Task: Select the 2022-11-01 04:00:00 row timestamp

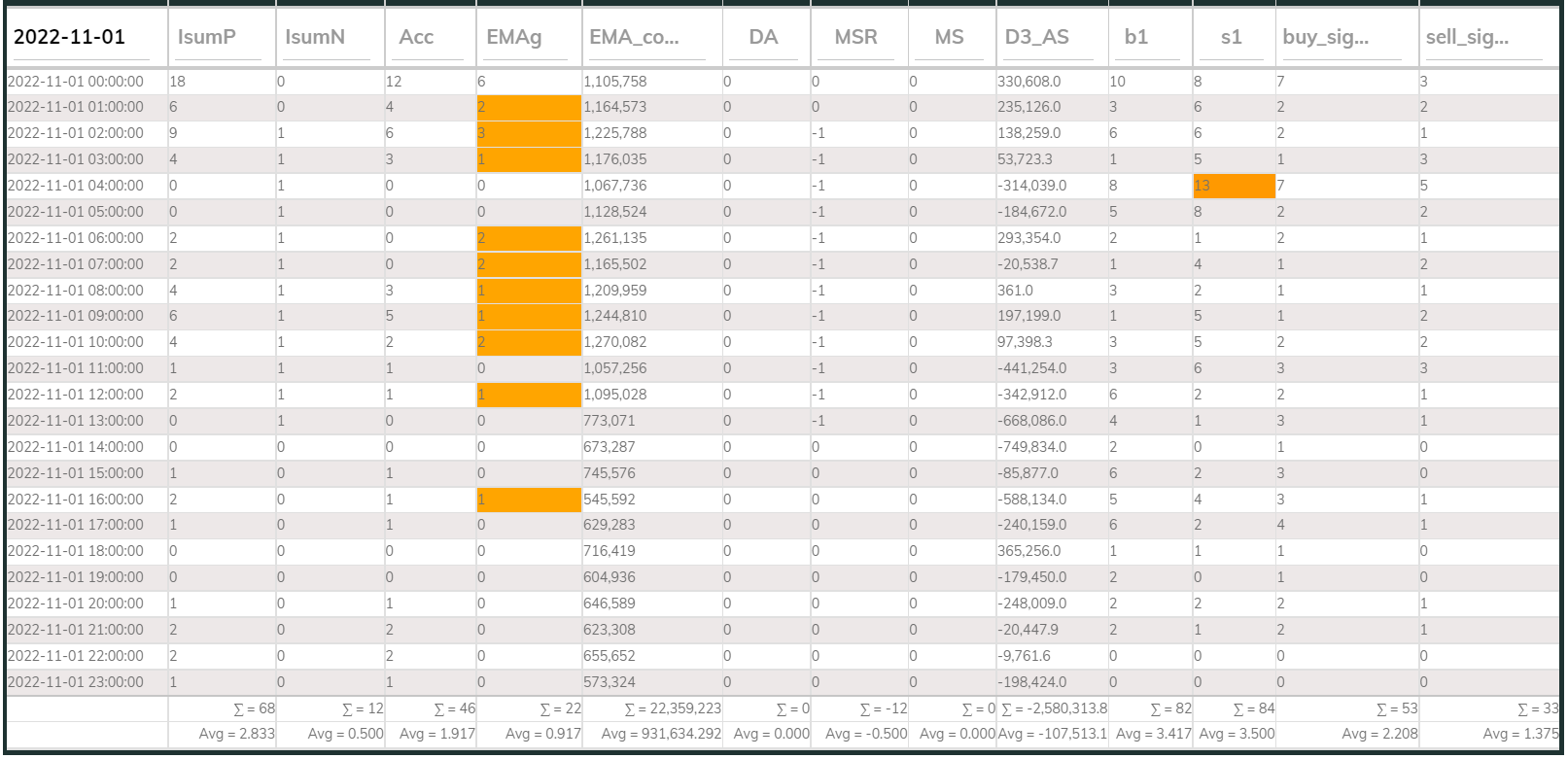Action: click(x=76, y=186)
